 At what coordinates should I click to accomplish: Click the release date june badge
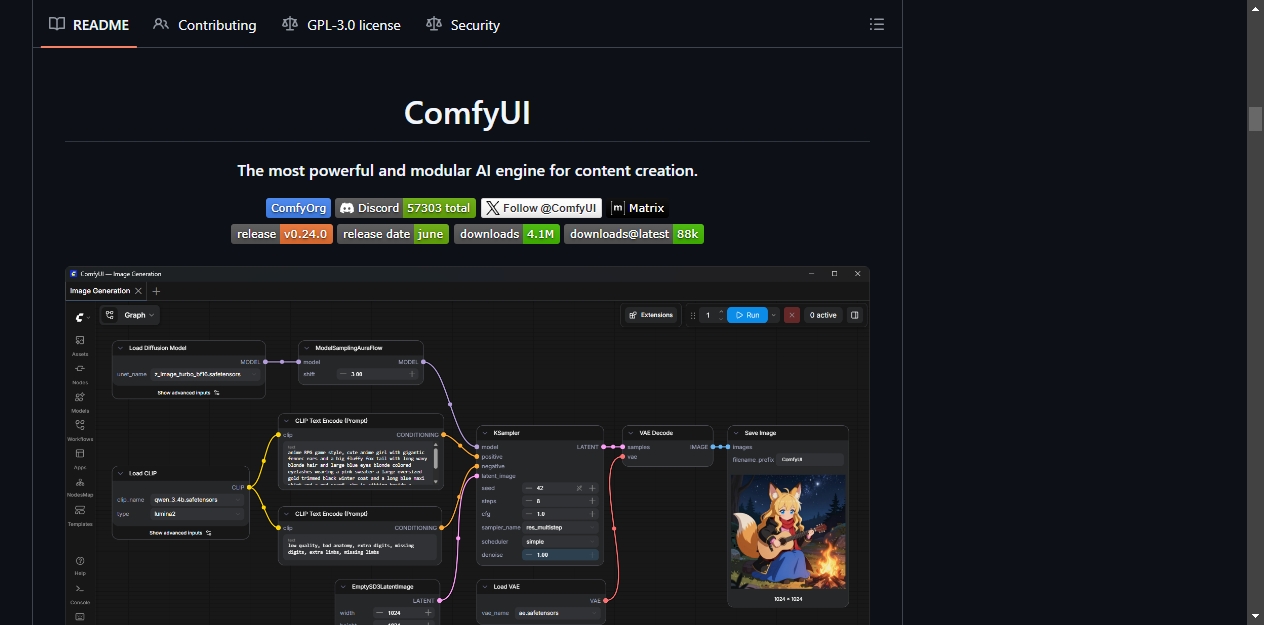point(393,234)
